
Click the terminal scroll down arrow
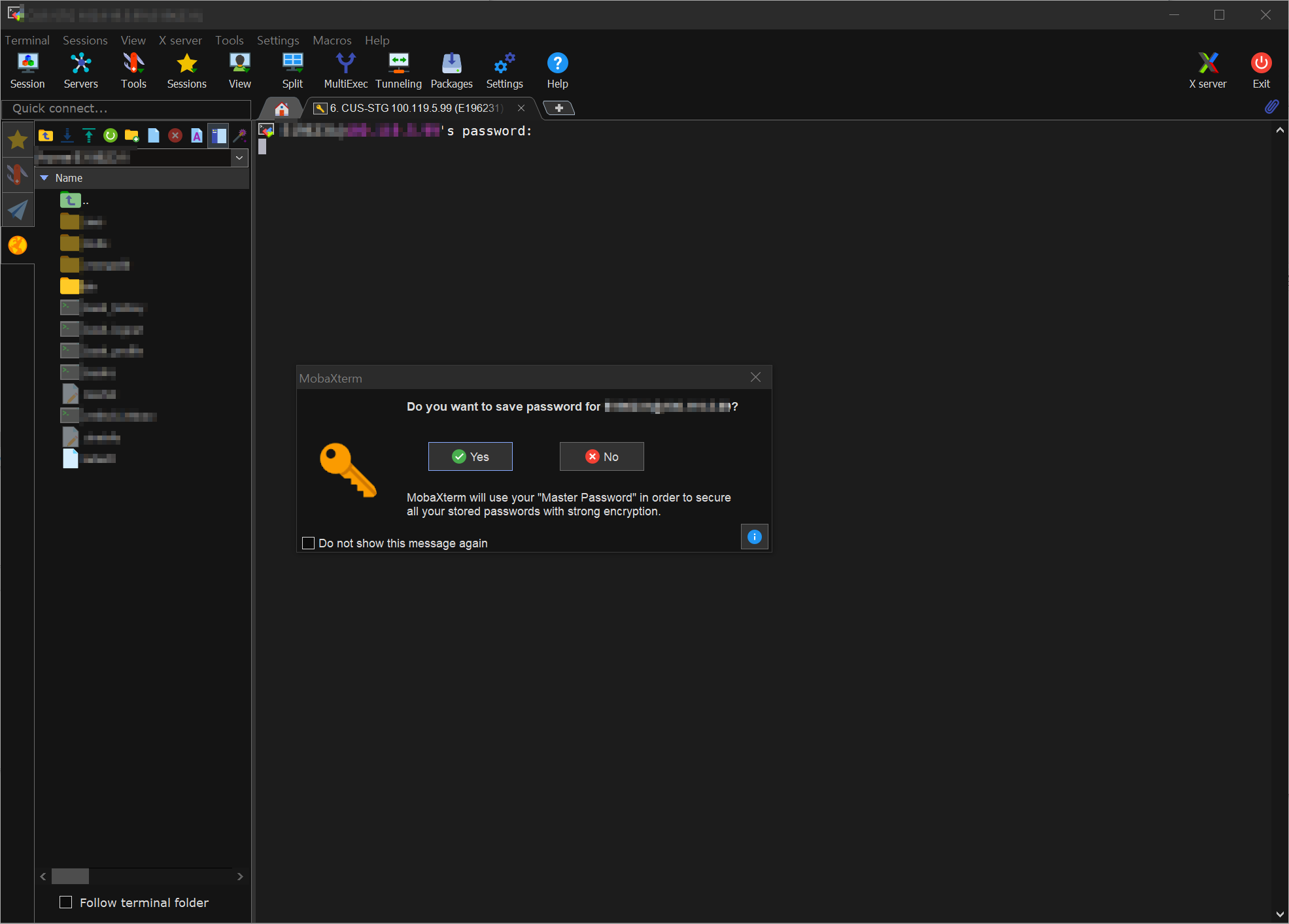(x=1279, y=914)
